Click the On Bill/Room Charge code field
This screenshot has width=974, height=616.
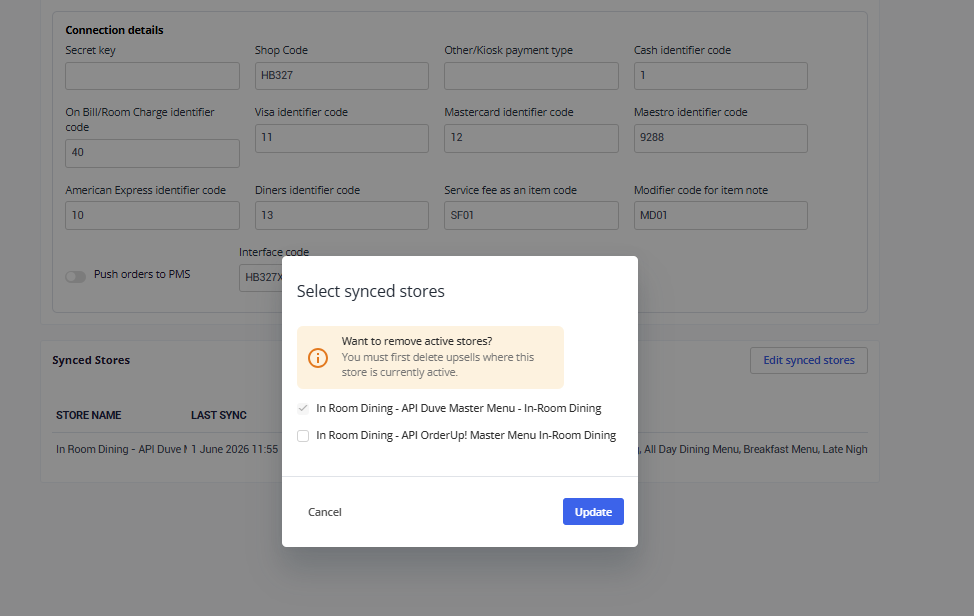pos(152,153)
